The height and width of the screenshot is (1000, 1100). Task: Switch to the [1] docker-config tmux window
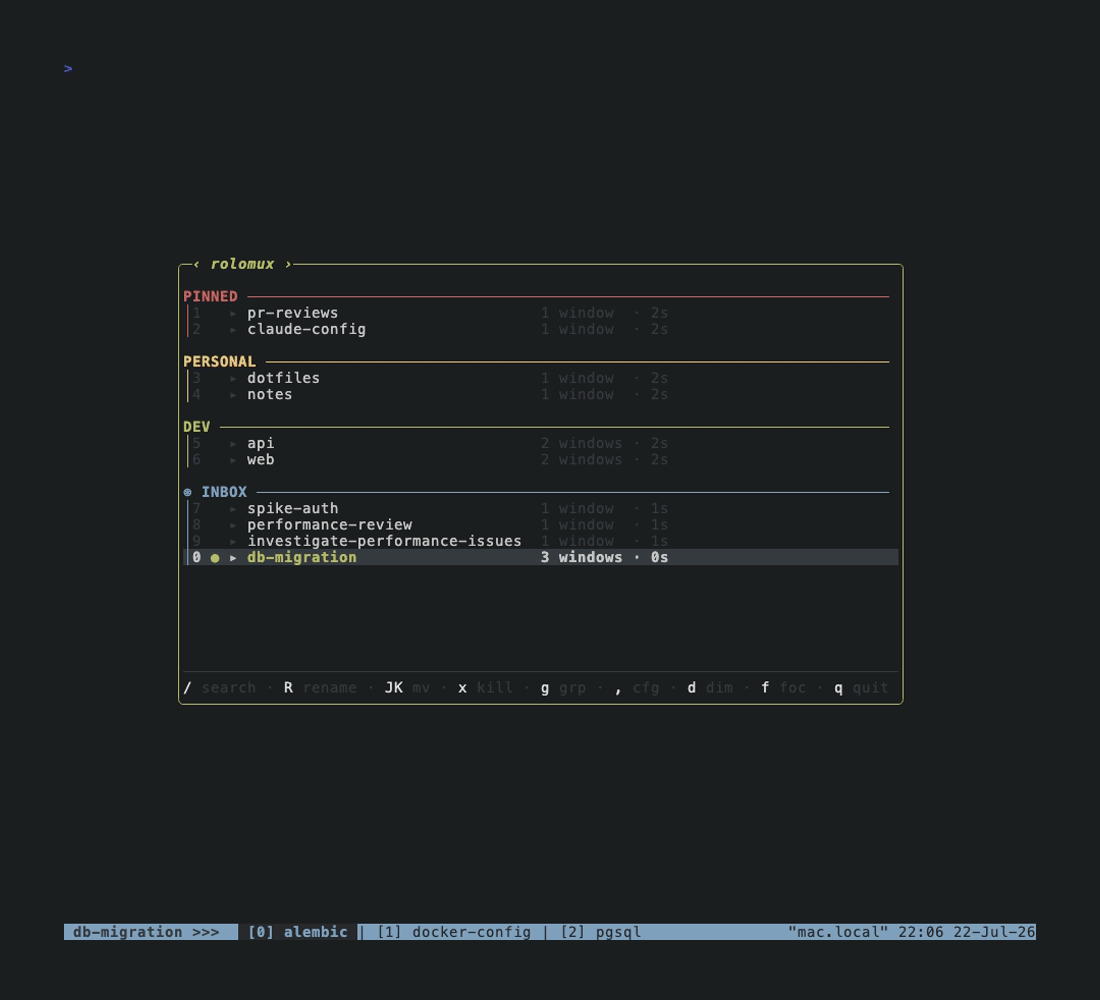(454, 933)
